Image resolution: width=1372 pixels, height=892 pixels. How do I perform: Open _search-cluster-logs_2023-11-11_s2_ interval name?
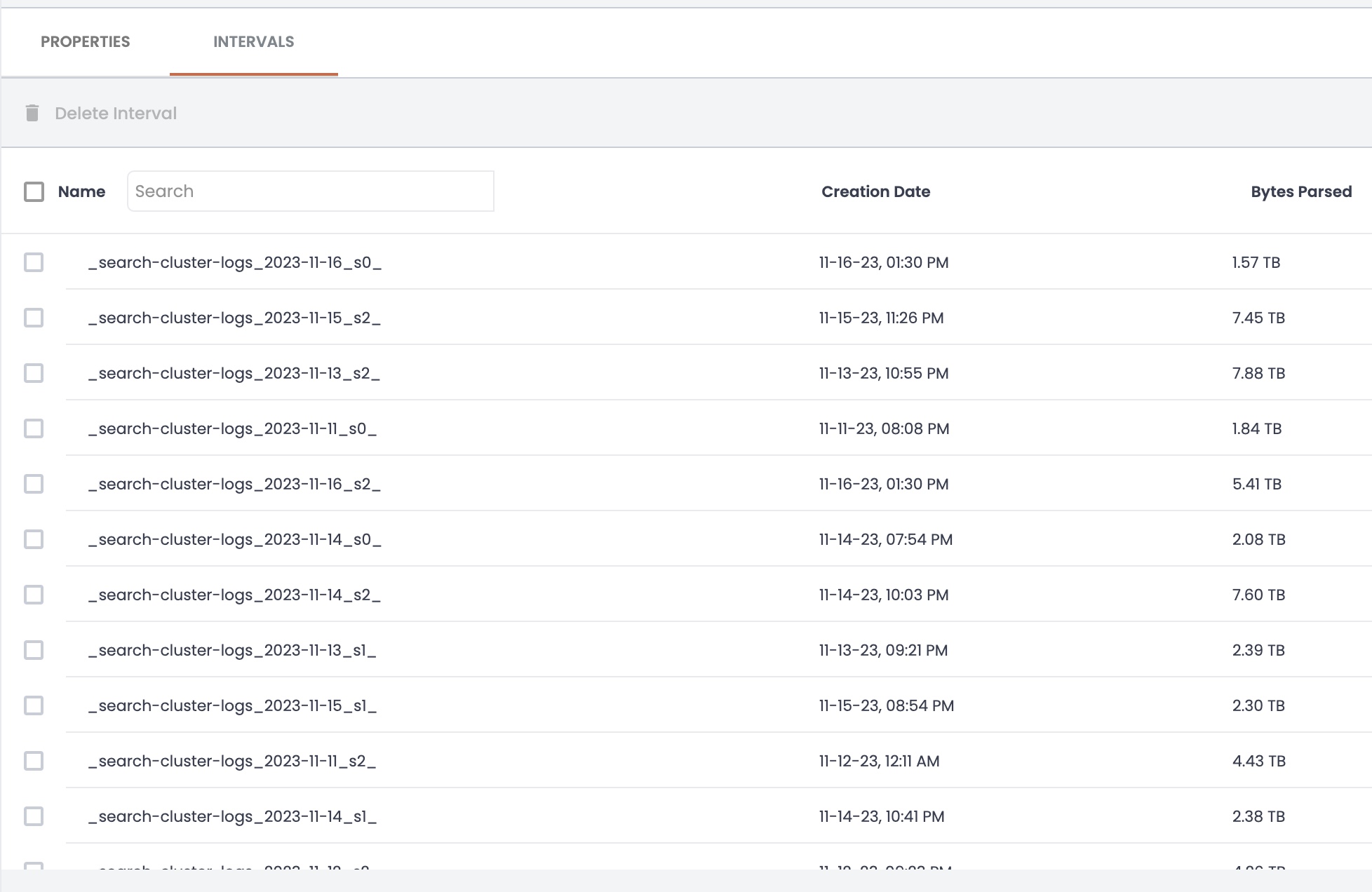[232, 761]
